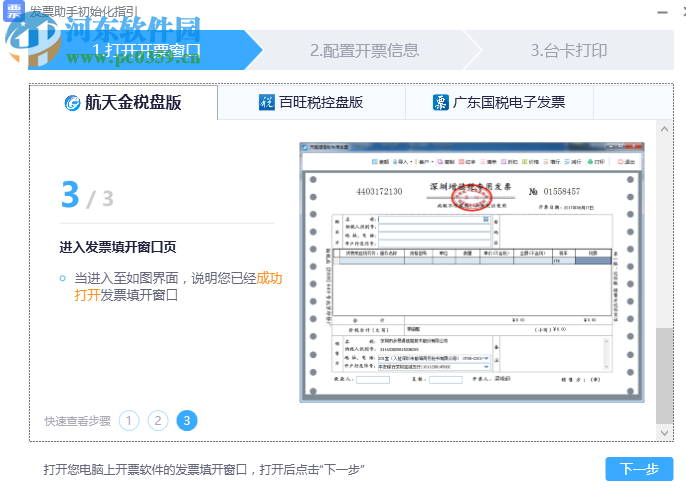Screen dimensions: 686x492
Task: Open the 广东国税电子发票 tab
Action: pos(499,103)
